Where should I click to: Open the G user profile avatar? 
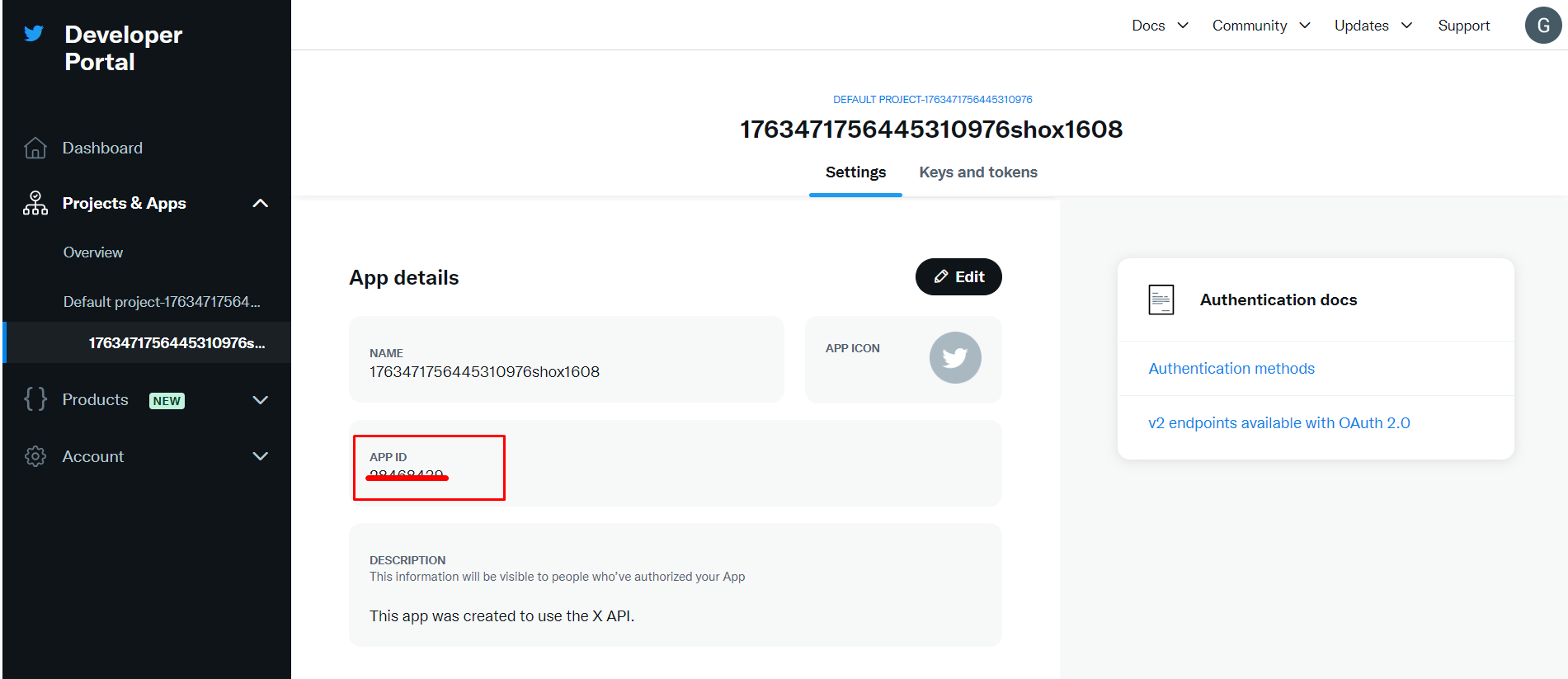[x=1542, y=26]
